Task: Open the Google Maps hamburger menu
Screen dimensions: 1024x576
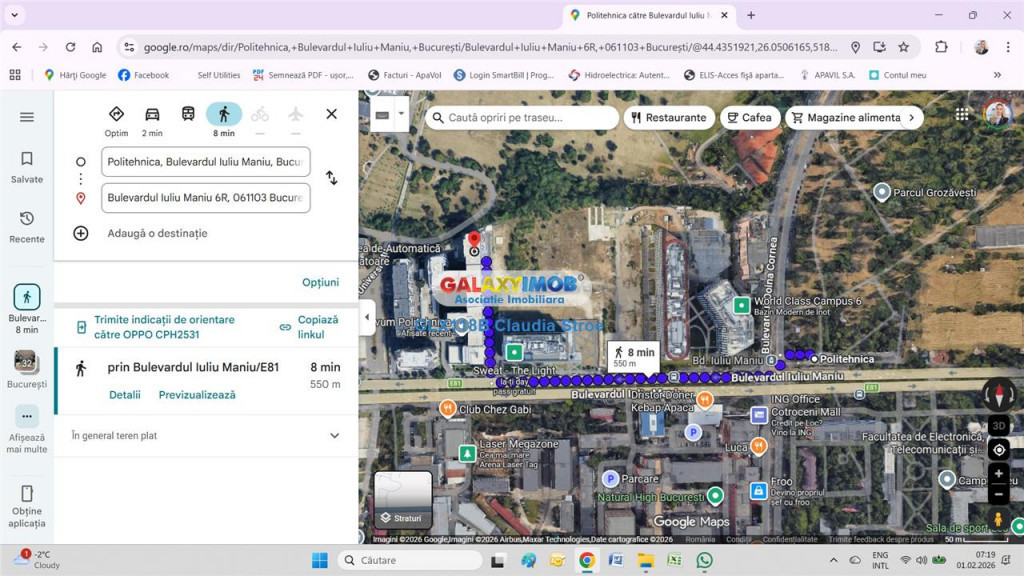Action: [x=27, y=117]
